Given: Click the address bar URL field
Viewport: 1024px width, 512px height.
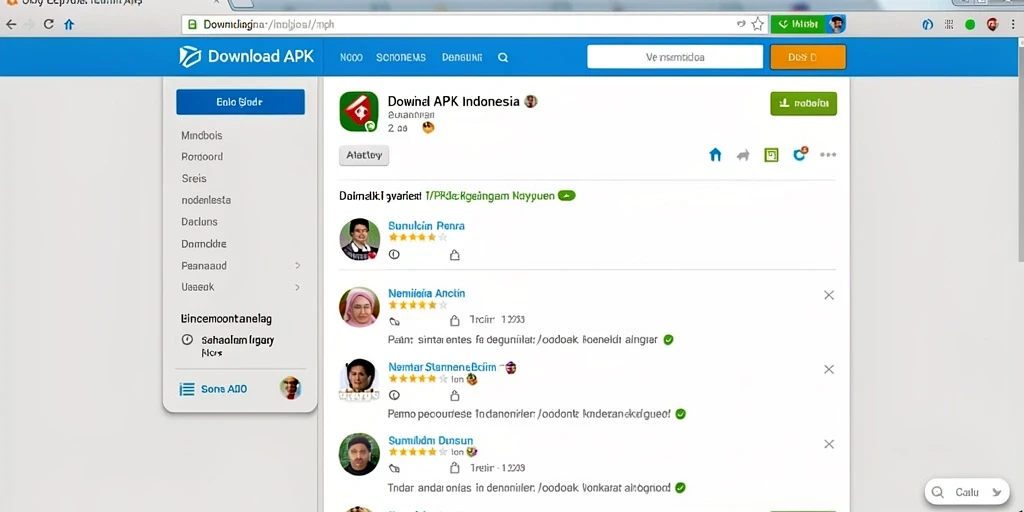Looking at the screenshot, I should pos(473,25).
